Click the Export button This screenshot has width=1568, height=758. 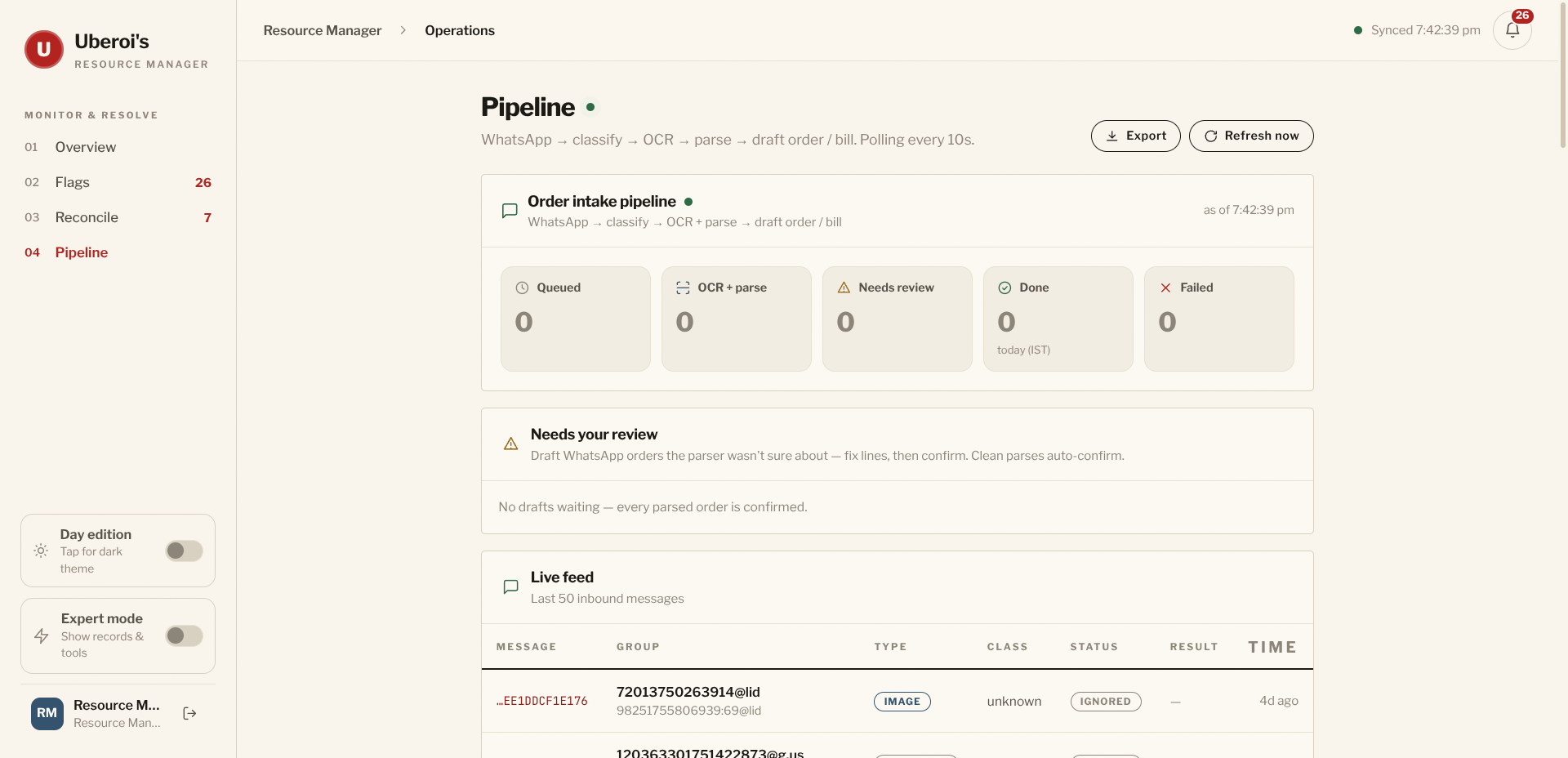[x=1135, y=136]
